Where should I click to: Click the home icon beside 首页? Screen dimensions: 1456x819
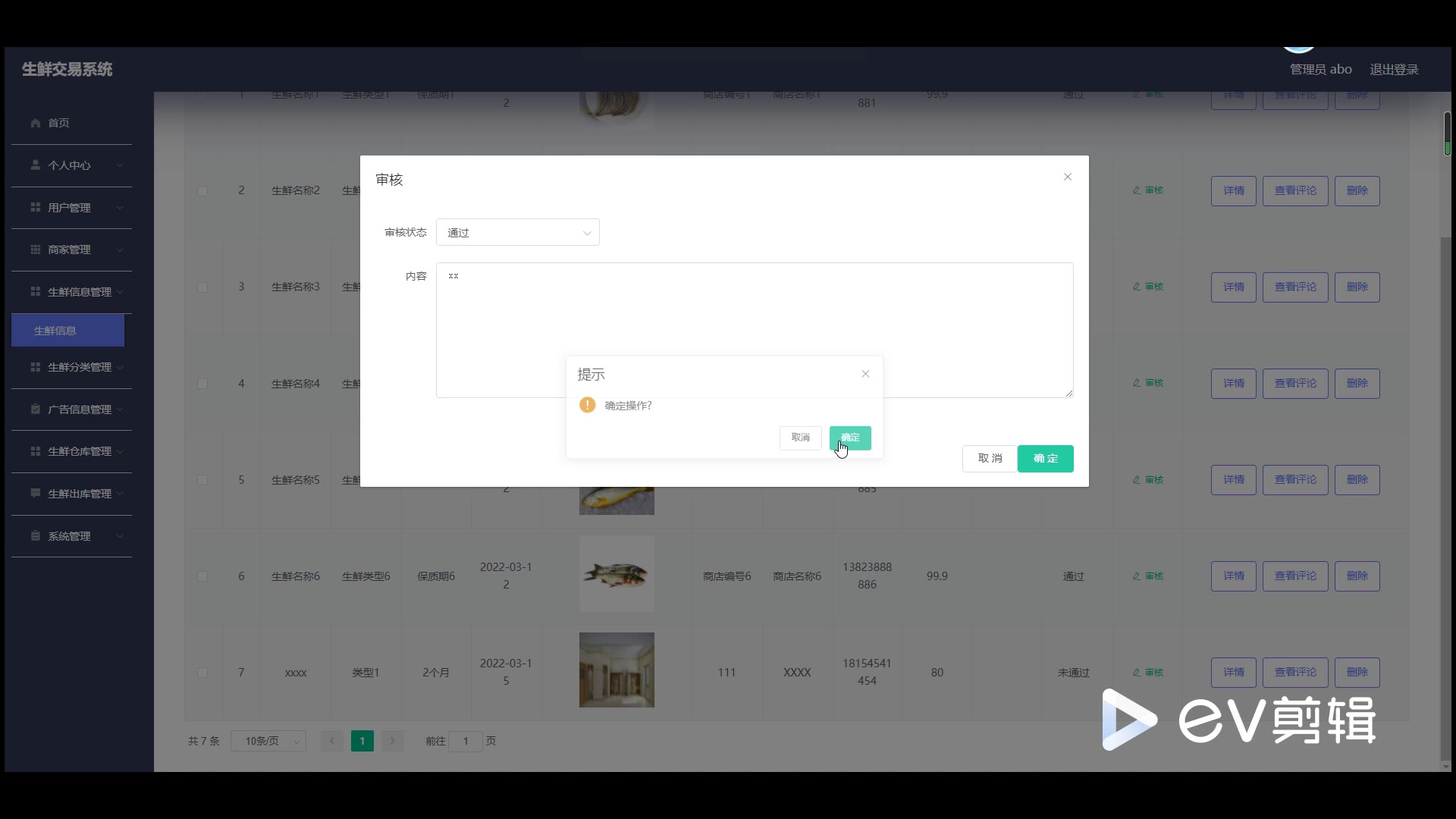tap(35, 123)
